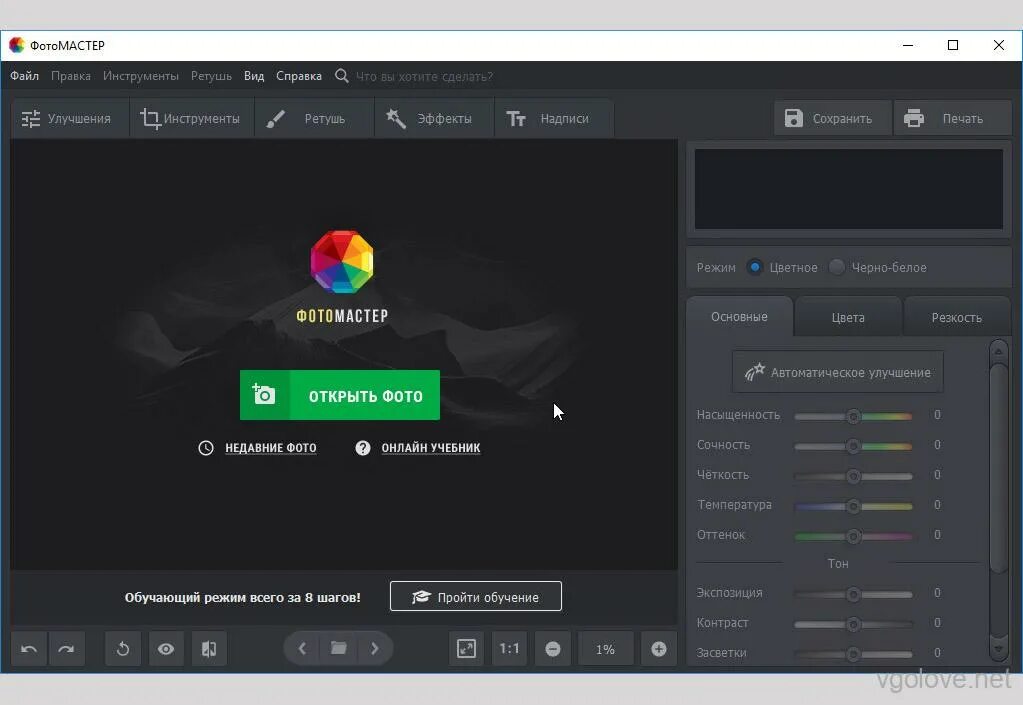The height and width of the screenshot is (705, 1023).
Task: Click the histogram preview area
Action: click(x=849, y=189)
